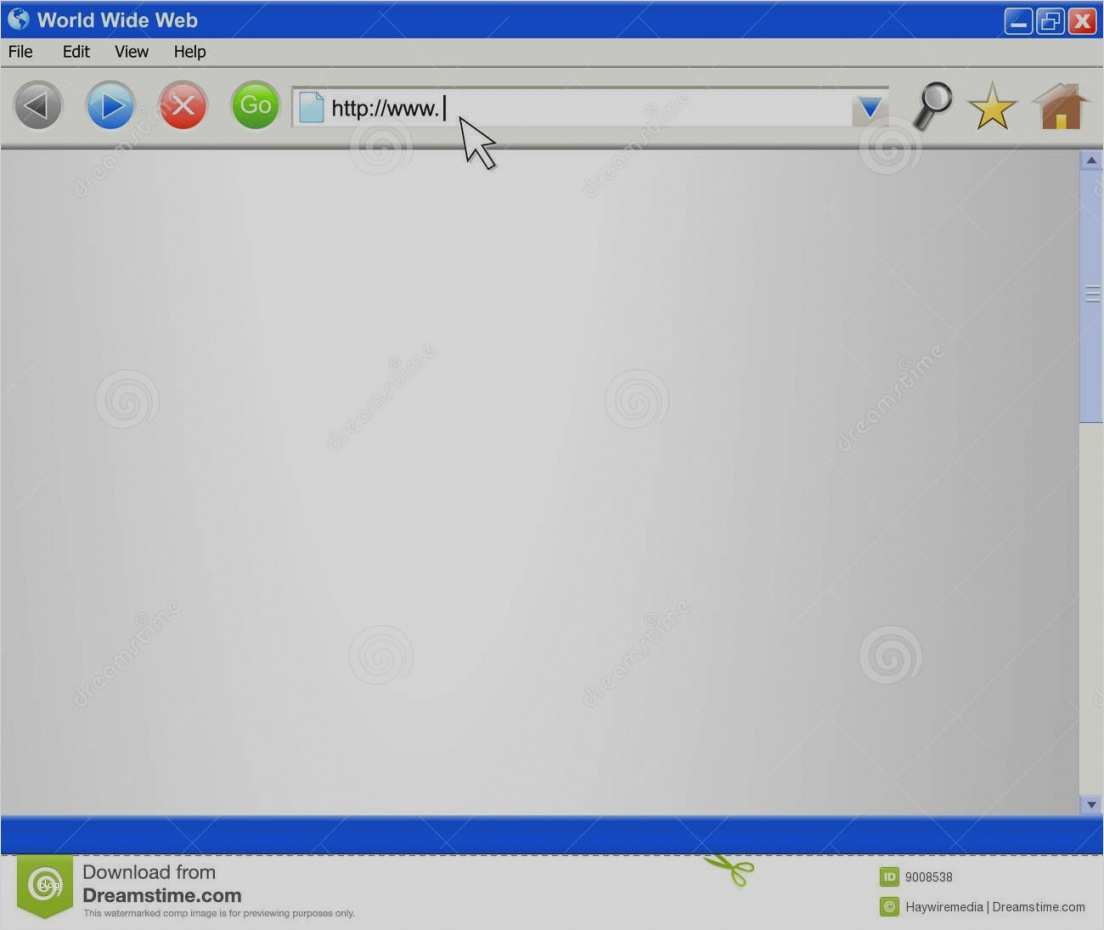1104x930 pixels.
Task: Select the magnifying glass search icon
Action: click(x=931, y=105)
